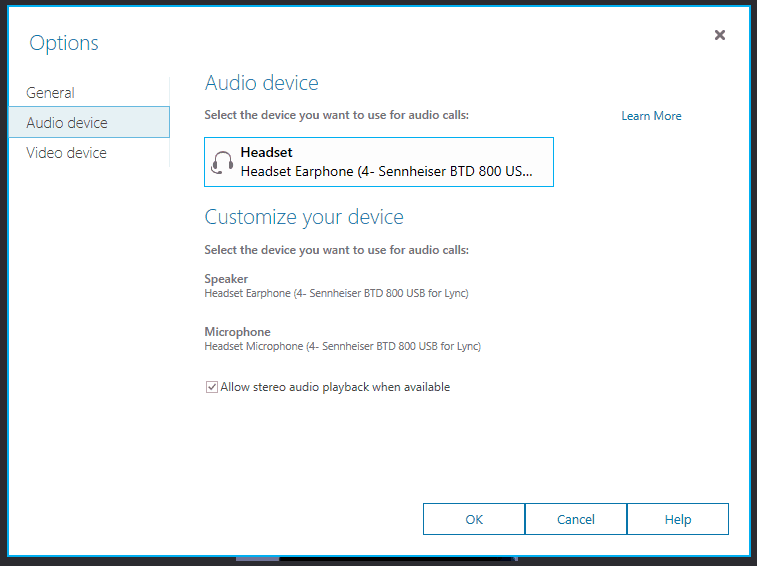Select the Speaker label under Customize your device

coord(226,279)
